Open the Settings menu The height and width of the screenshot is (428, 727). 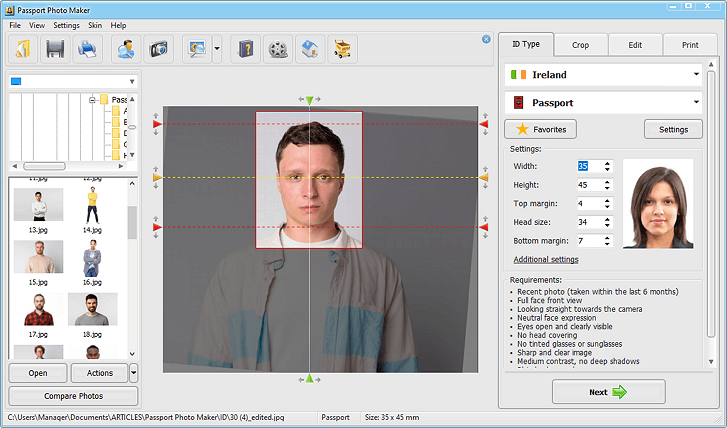pyautogui.click(x=66, y=26)
